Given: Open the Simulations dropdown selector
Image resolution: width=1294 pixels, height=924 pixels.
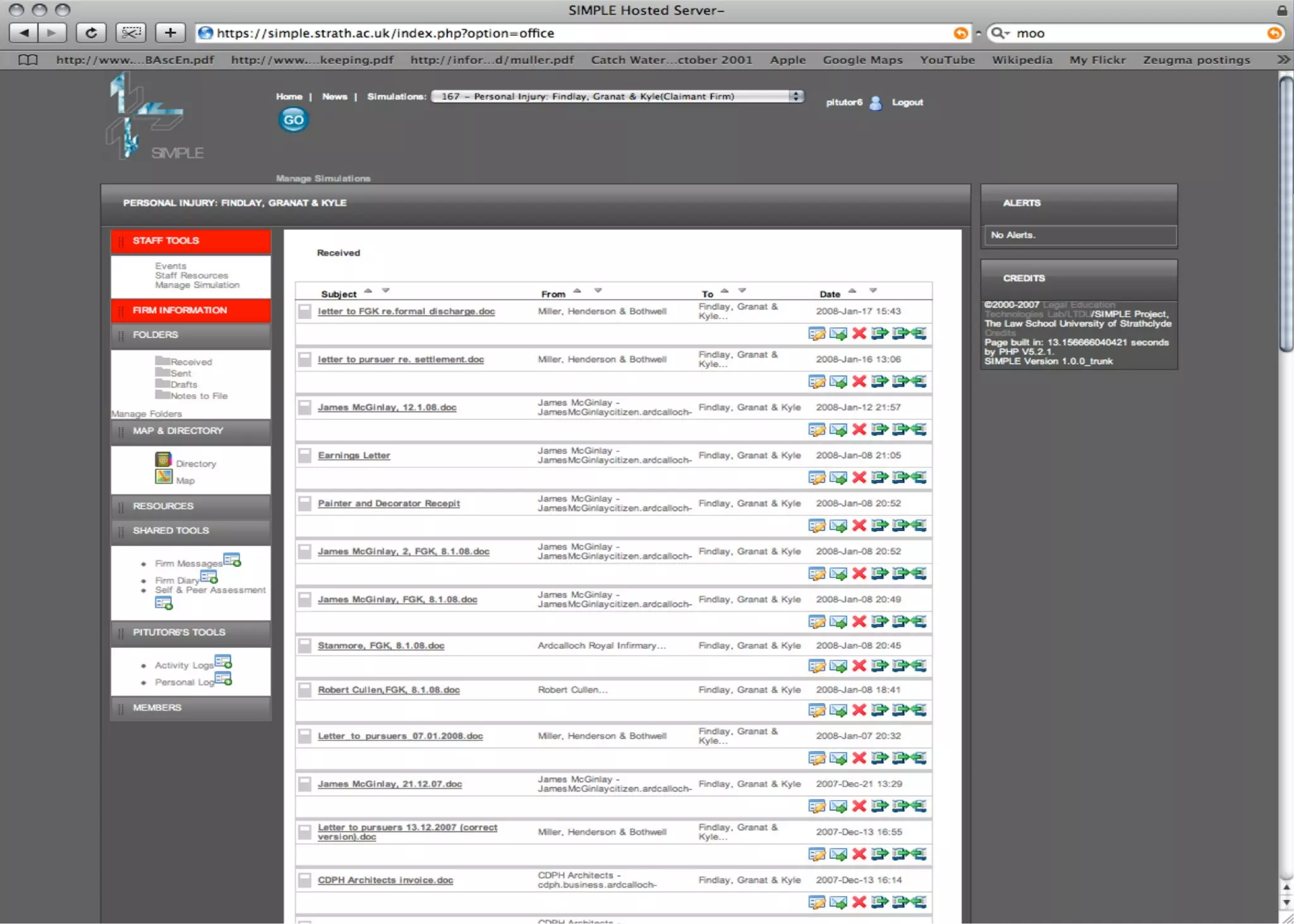Looking at the screenshot, I should 617,97.
